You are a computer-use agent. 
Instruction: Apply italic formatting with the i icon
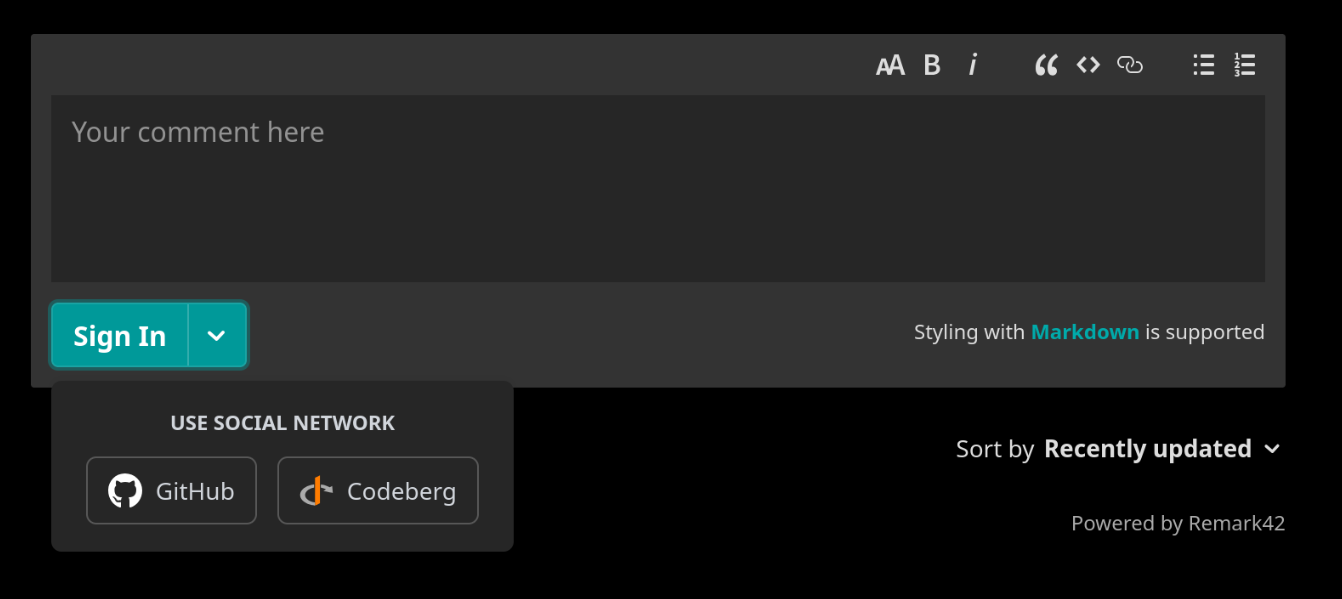972,66
